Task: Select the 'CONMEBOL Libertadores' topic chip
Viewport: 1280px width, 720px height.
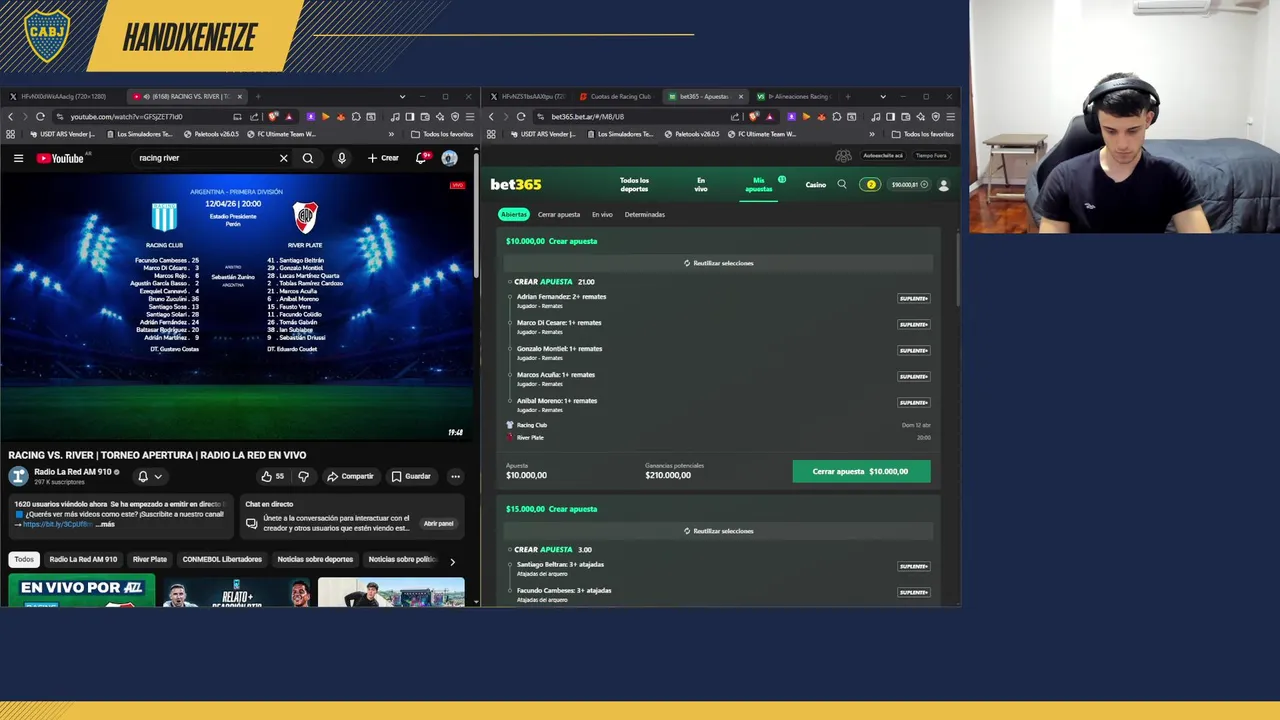Action: (222, 559)
